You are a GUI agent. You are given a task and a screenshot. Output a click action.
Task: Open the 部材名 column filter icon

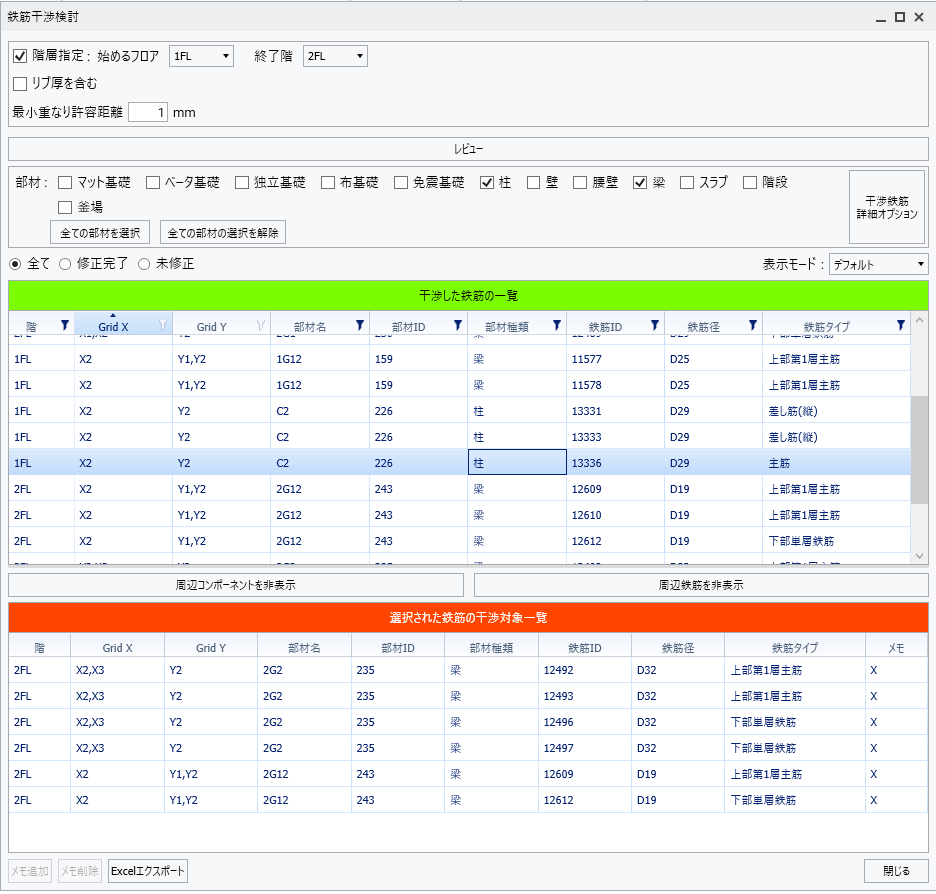(359, 325)
